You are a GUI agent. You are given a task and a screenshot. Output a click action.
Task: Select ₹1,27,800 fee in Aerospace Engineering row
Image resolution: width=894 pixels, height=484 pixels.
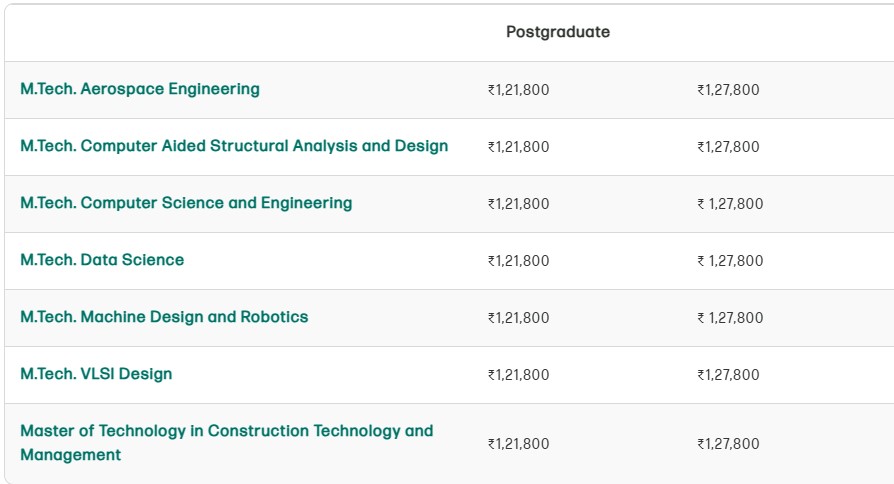(728, 90)
